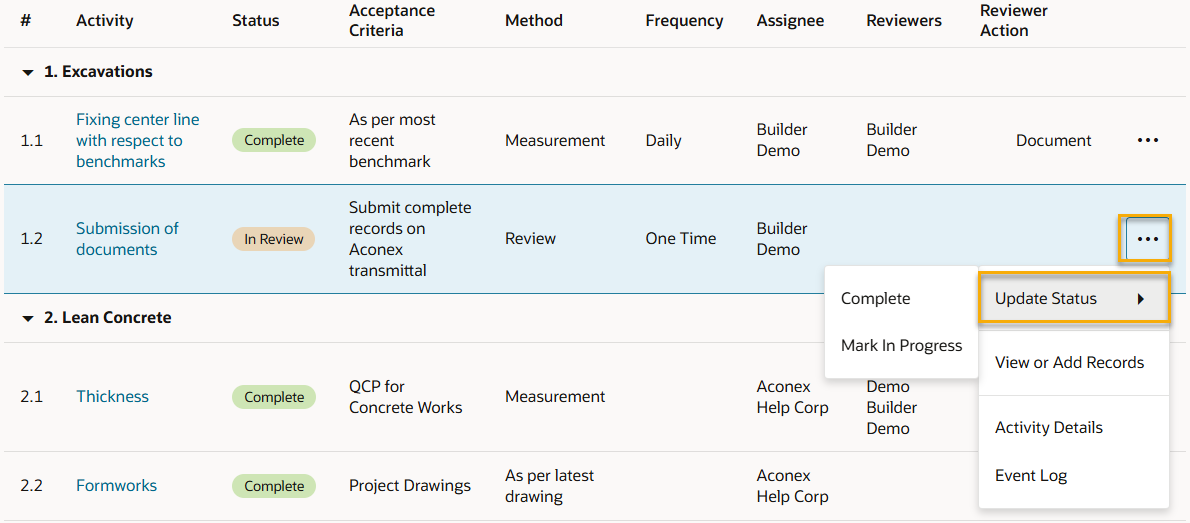Choose Complete from the status submenu

[x=875, y=299]
